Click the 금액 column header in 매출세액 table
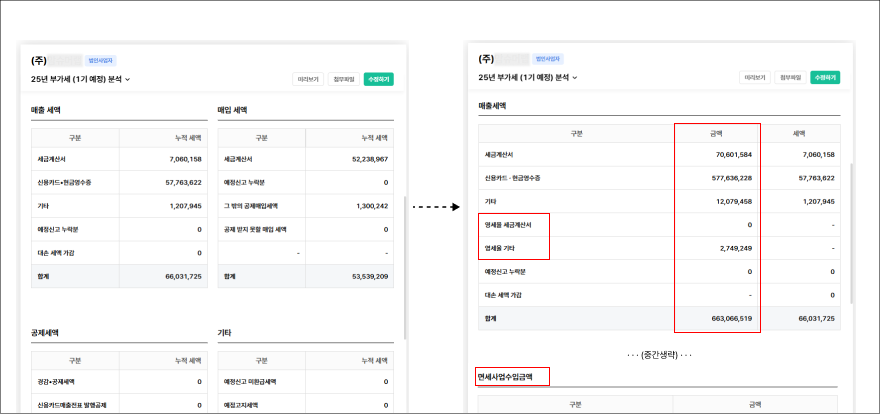 [716, 133]
